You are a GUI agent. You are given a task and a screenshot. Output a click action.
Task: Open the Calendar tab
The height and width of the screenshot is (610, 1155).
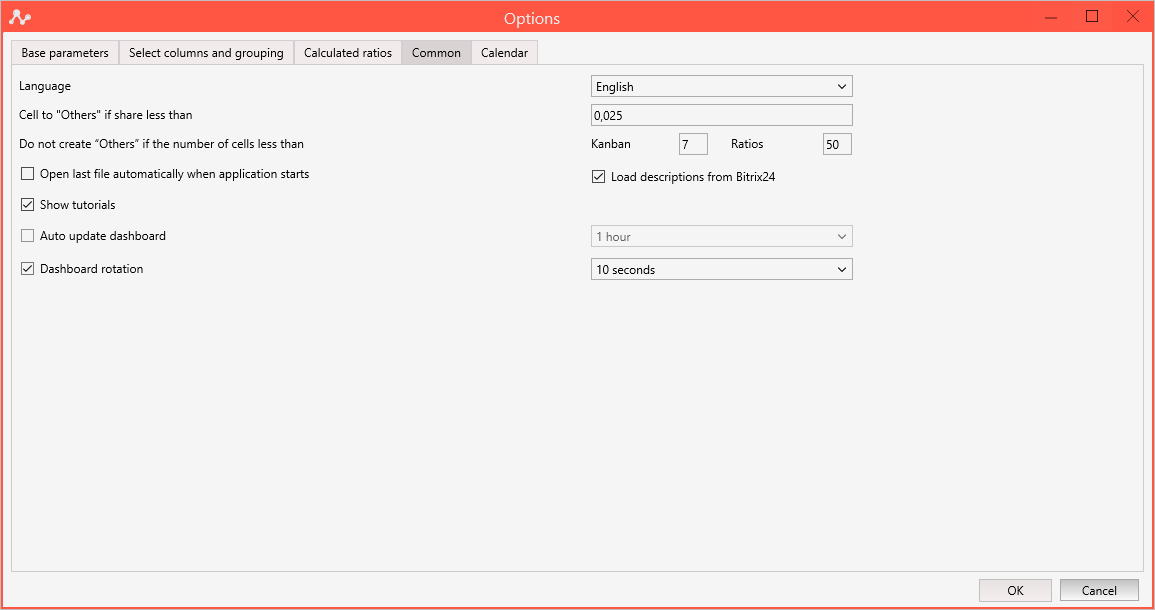coord(505,53)
